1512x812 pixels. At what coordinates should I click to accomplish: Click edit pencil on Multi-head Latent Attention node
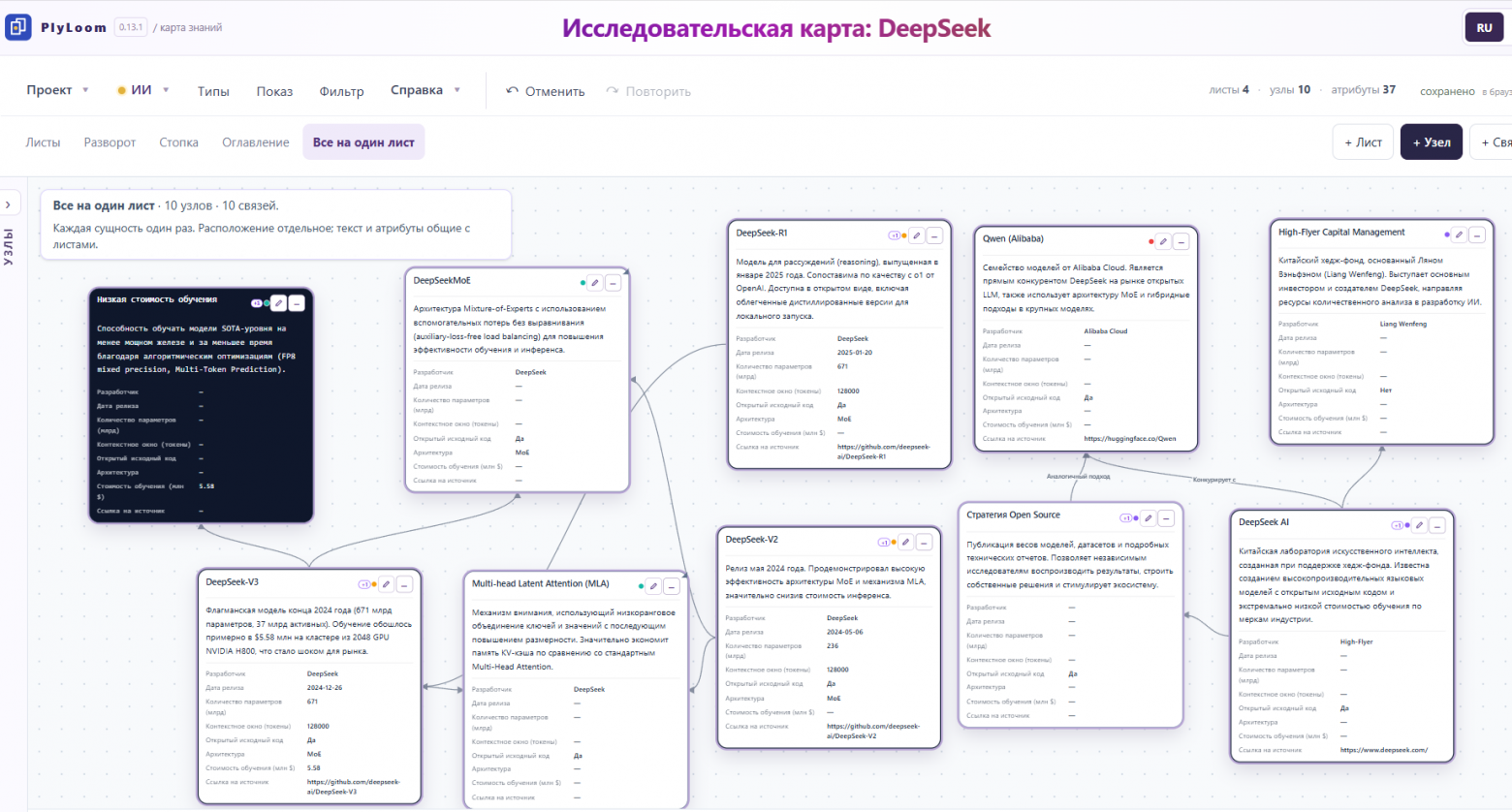pos(653,586)
